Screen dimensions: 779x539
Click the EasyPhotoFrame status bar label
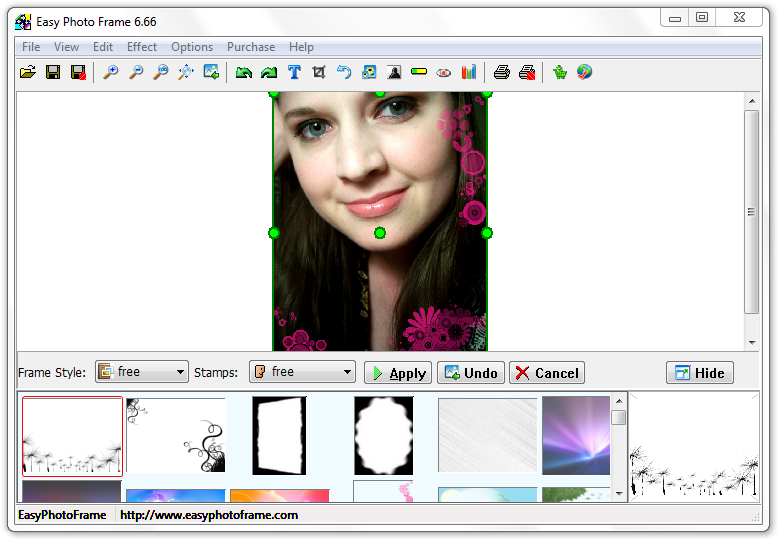pyautogui.click(x=62, y=515)
